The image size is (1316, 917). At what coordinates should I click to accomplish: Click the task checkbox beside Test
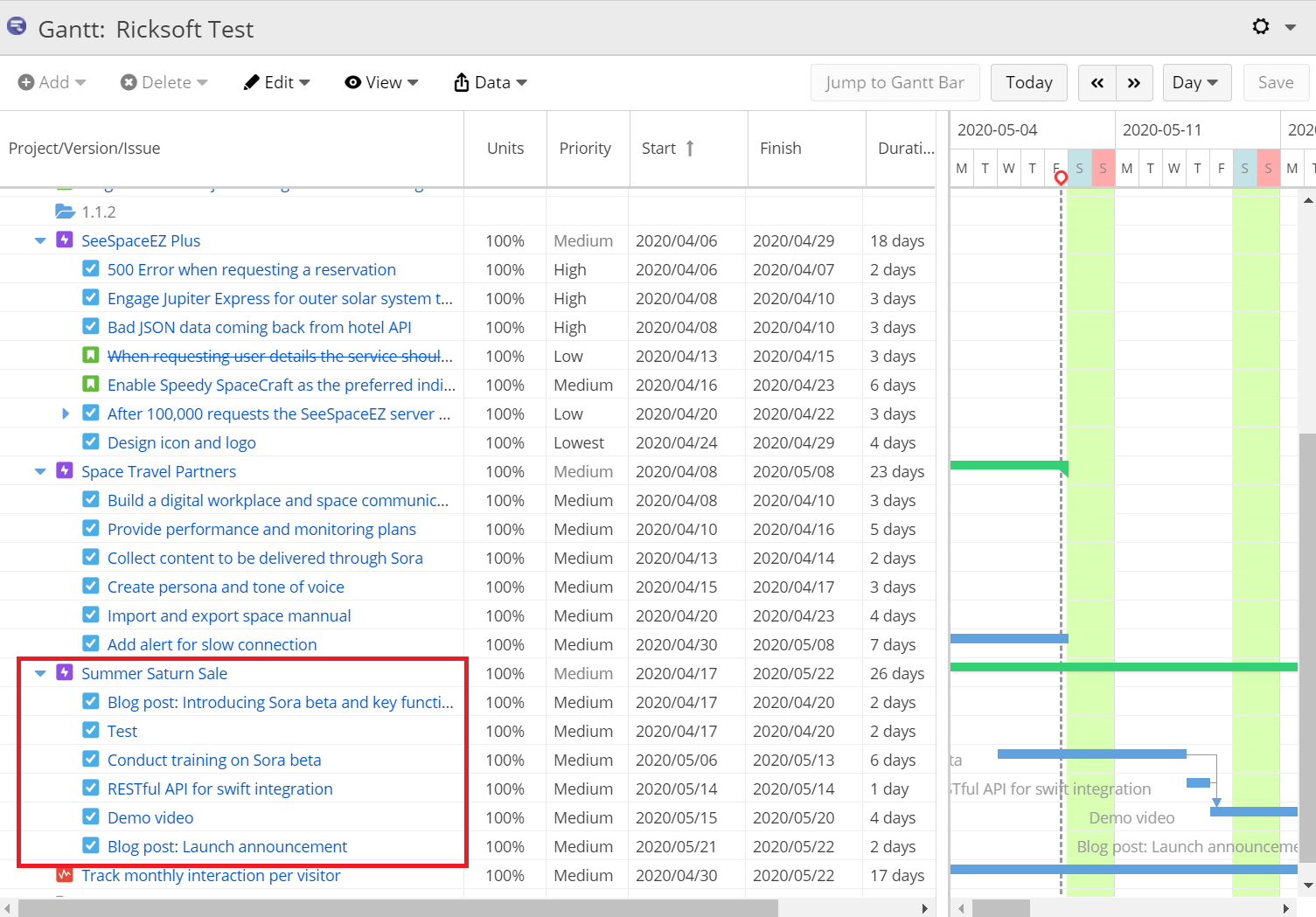91,730
